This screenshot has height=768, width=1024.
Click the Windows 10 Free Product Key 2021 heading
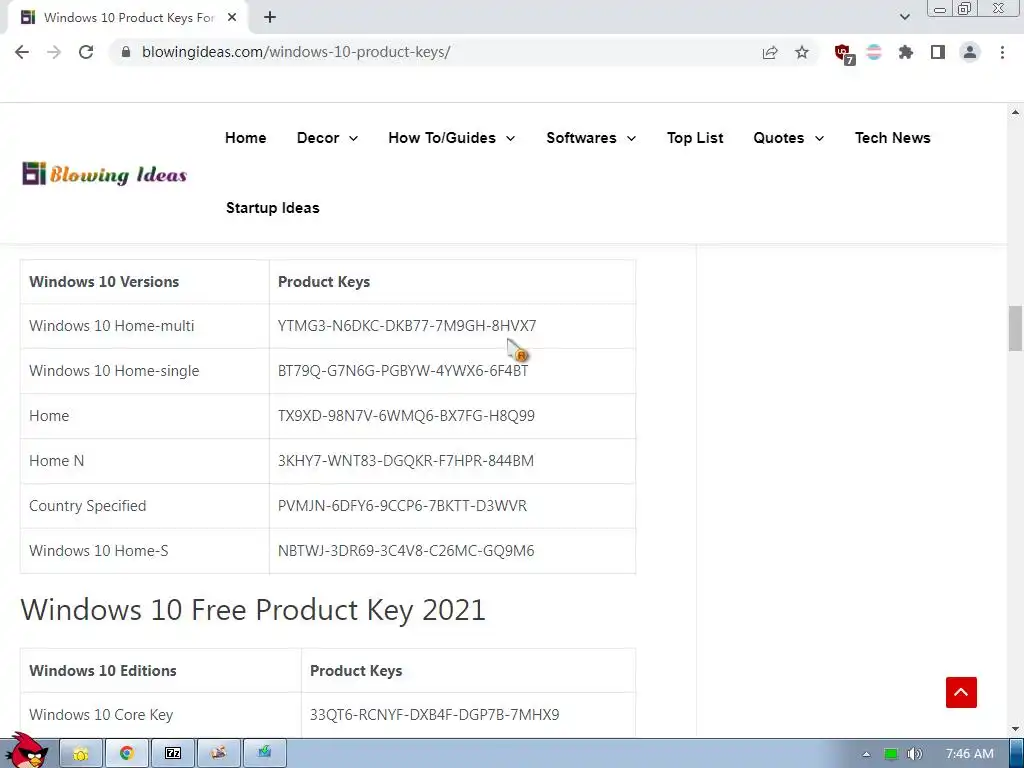coord(253,610)
